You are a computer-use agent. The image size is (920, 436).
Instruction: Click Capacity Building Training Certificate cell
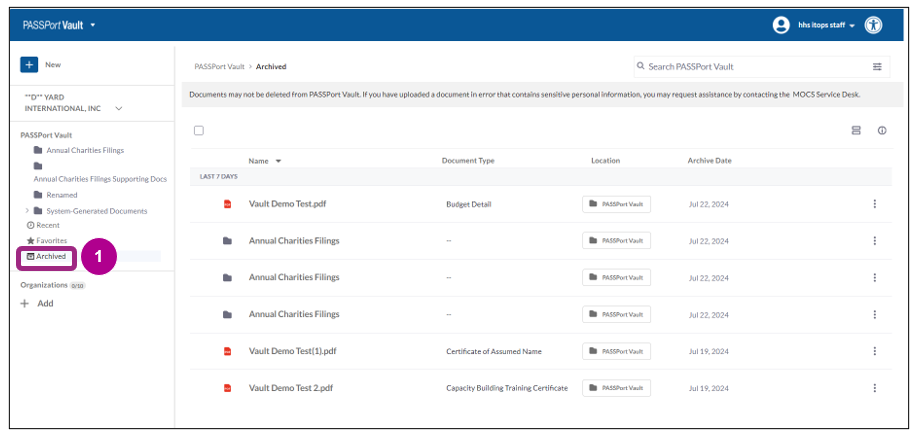[x=507, y=388]
